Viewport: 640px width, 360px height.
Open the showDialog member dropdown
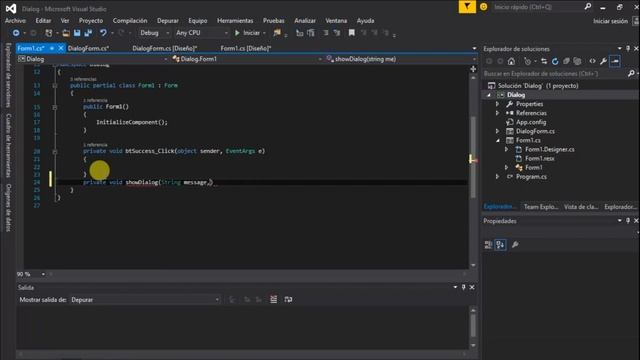coord(401,59)
